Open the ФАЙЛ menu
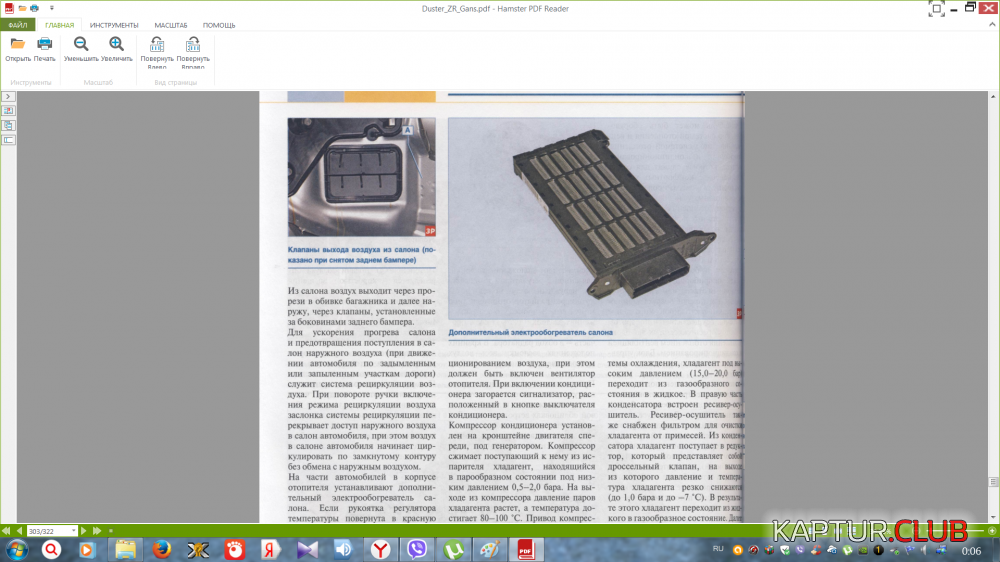Screen dimensions: 1000x562 pyautogui.click(x=18, y=24)
